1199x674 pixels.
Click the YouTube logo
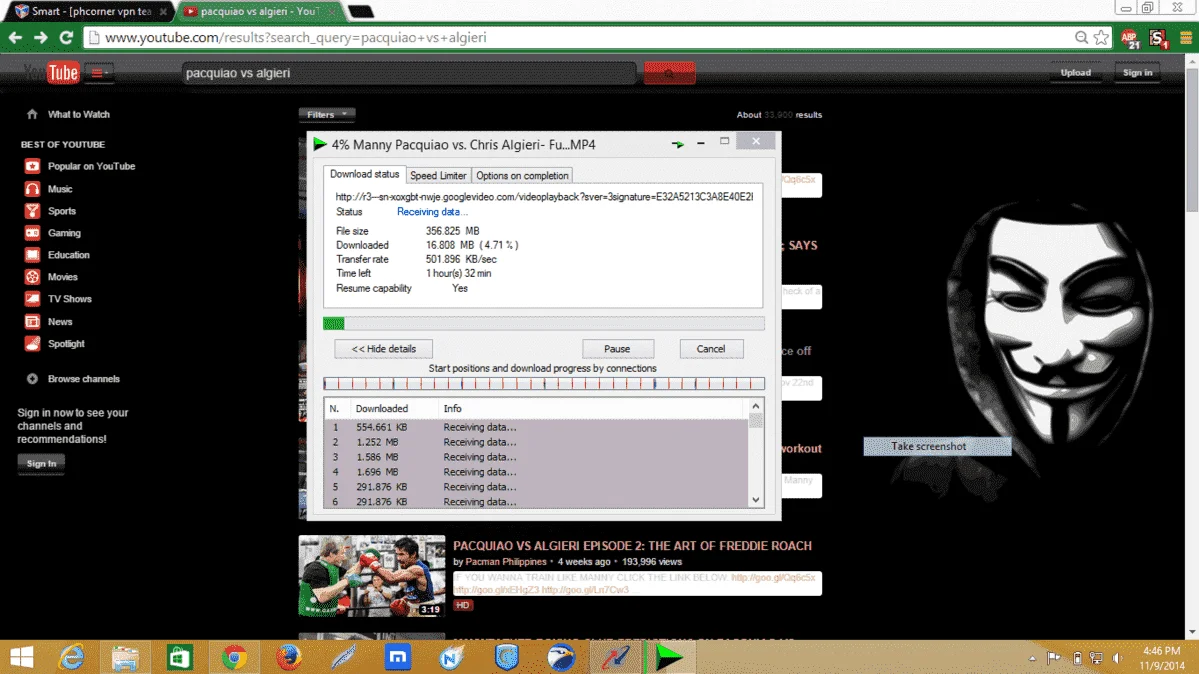pyautogui.click(x=50, y=73)
